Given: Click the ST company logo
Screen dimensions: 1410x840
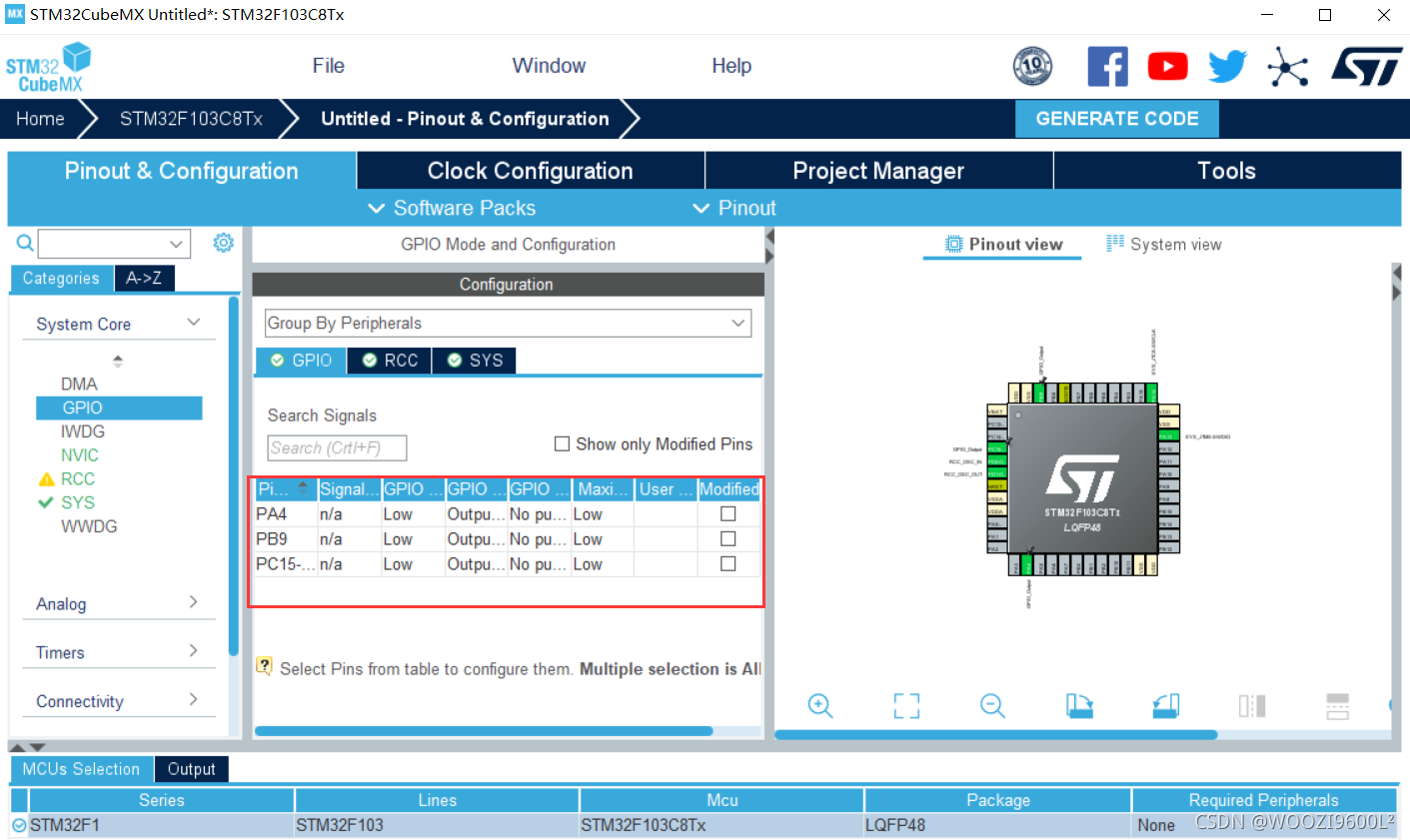Looking at the screenshot, I should click(x=1366, y=67).
